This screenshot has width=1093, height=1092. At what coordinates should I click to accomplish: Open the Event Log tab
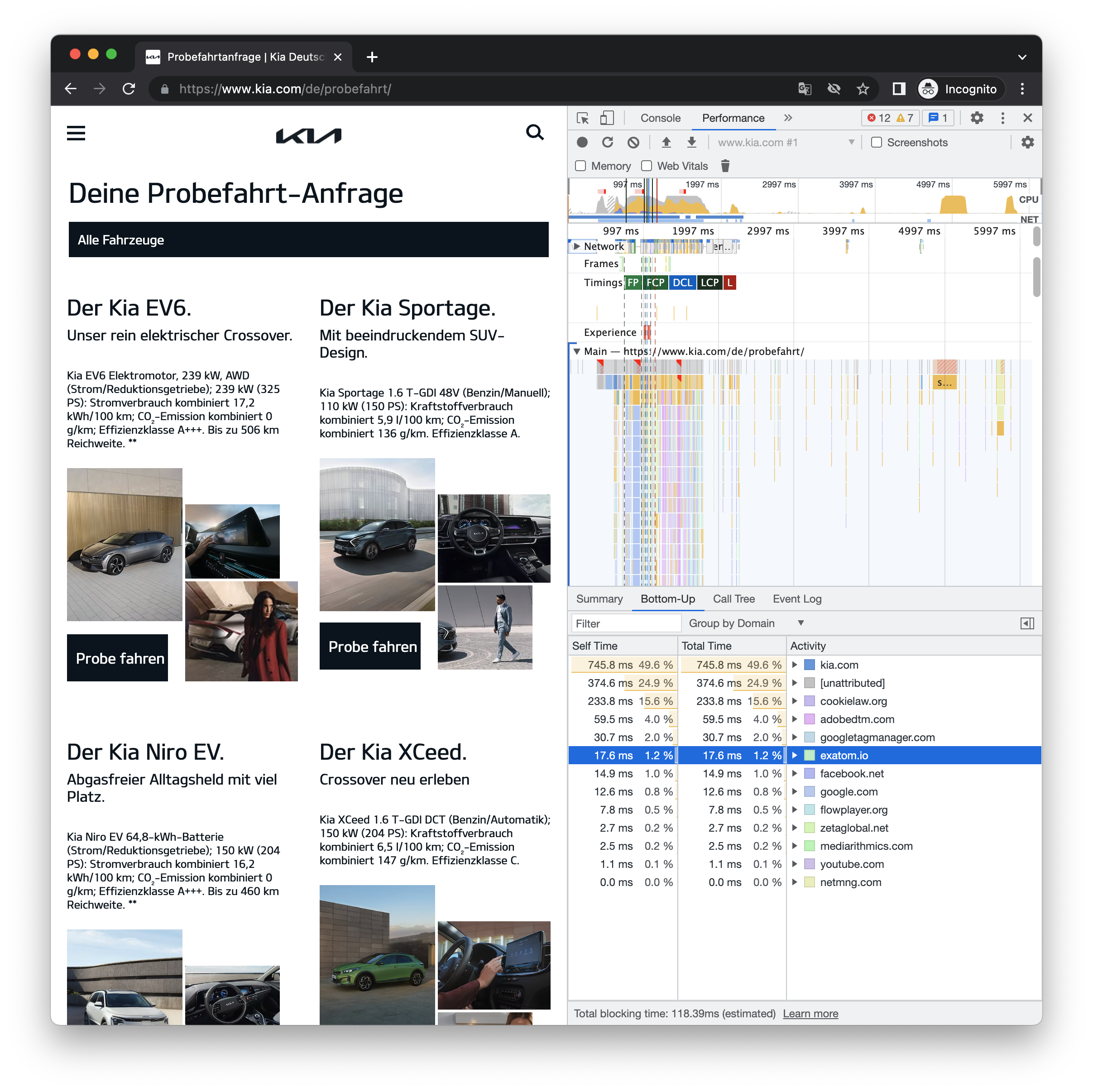pos(797,599)
